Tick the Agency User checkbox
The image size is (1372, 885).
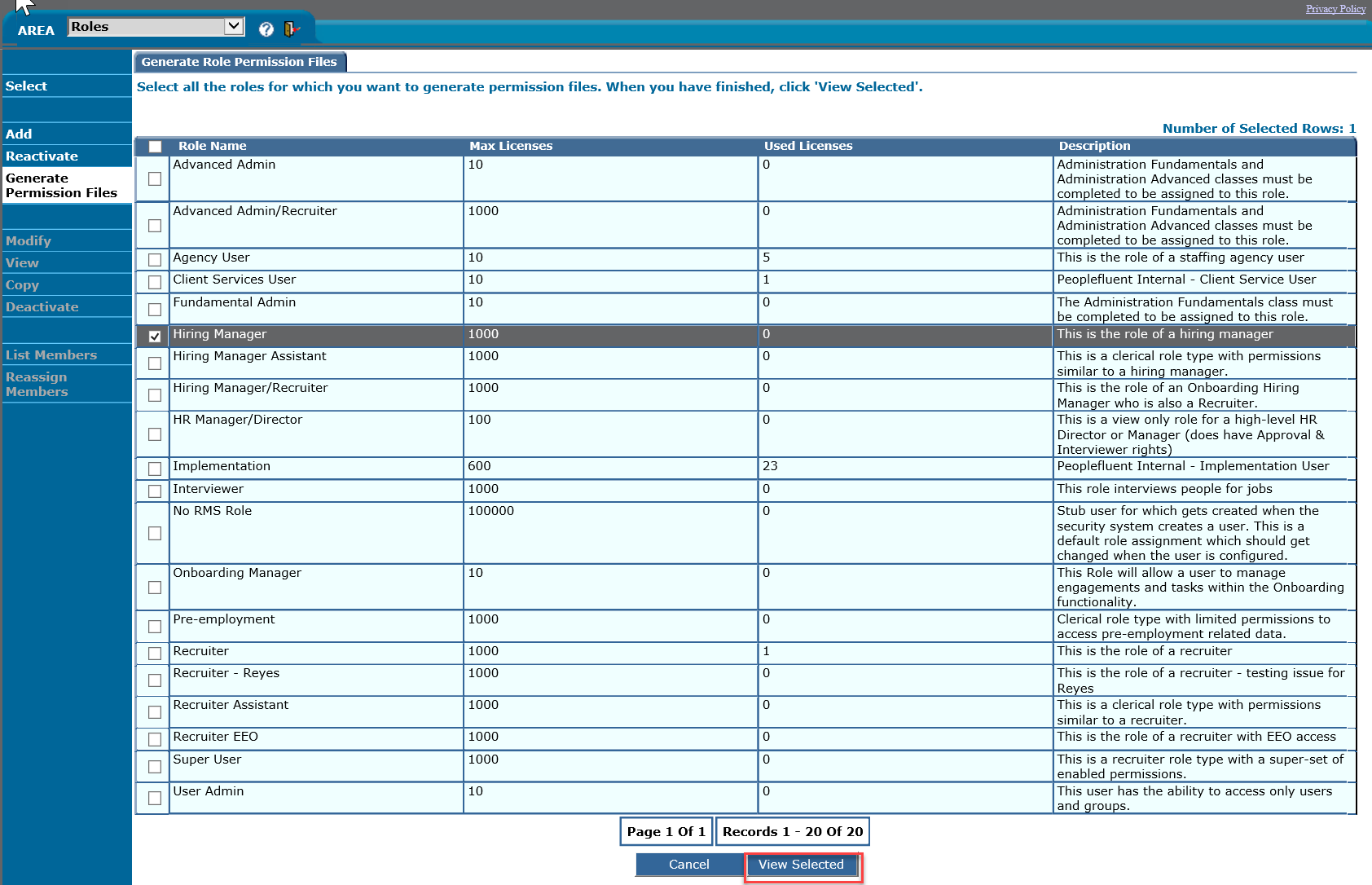155,260
